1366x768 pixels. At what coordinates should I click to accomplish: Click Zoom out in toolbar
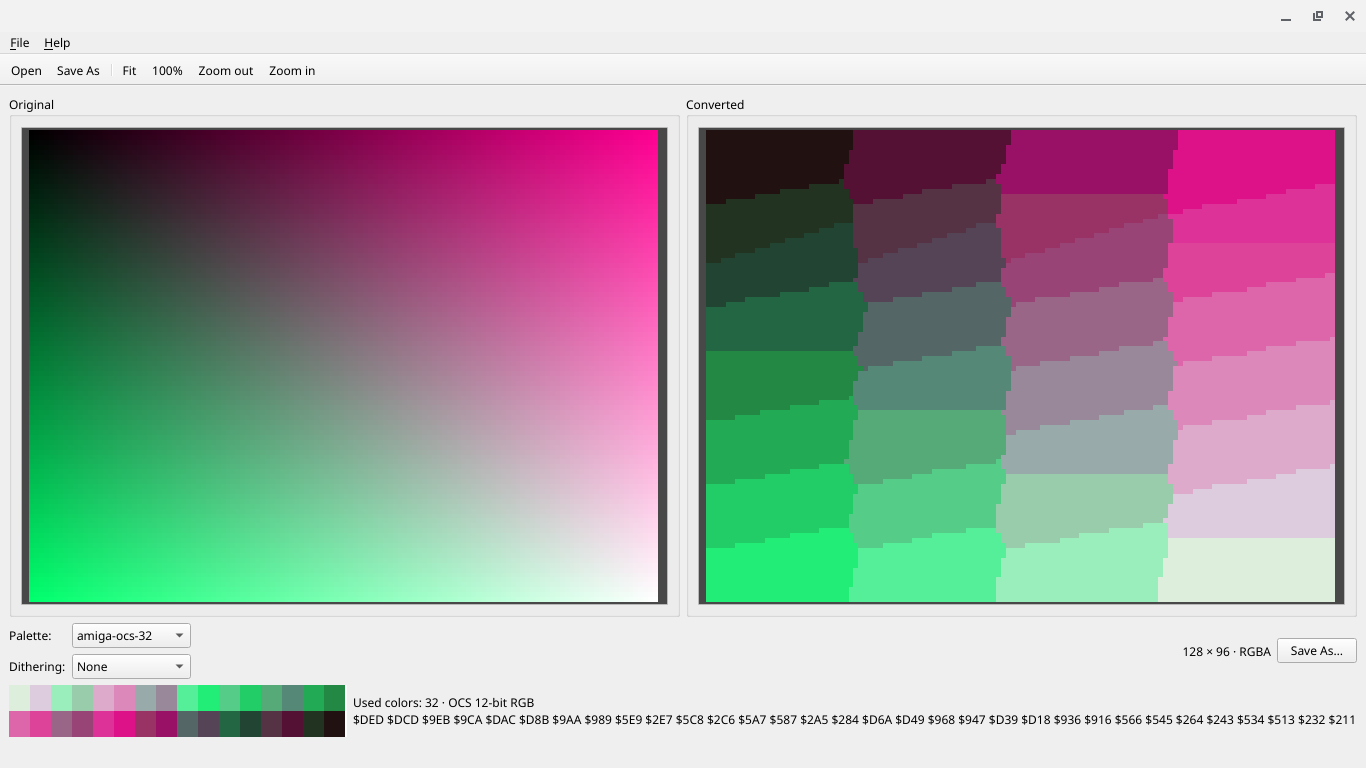click(x=226, y=71)
